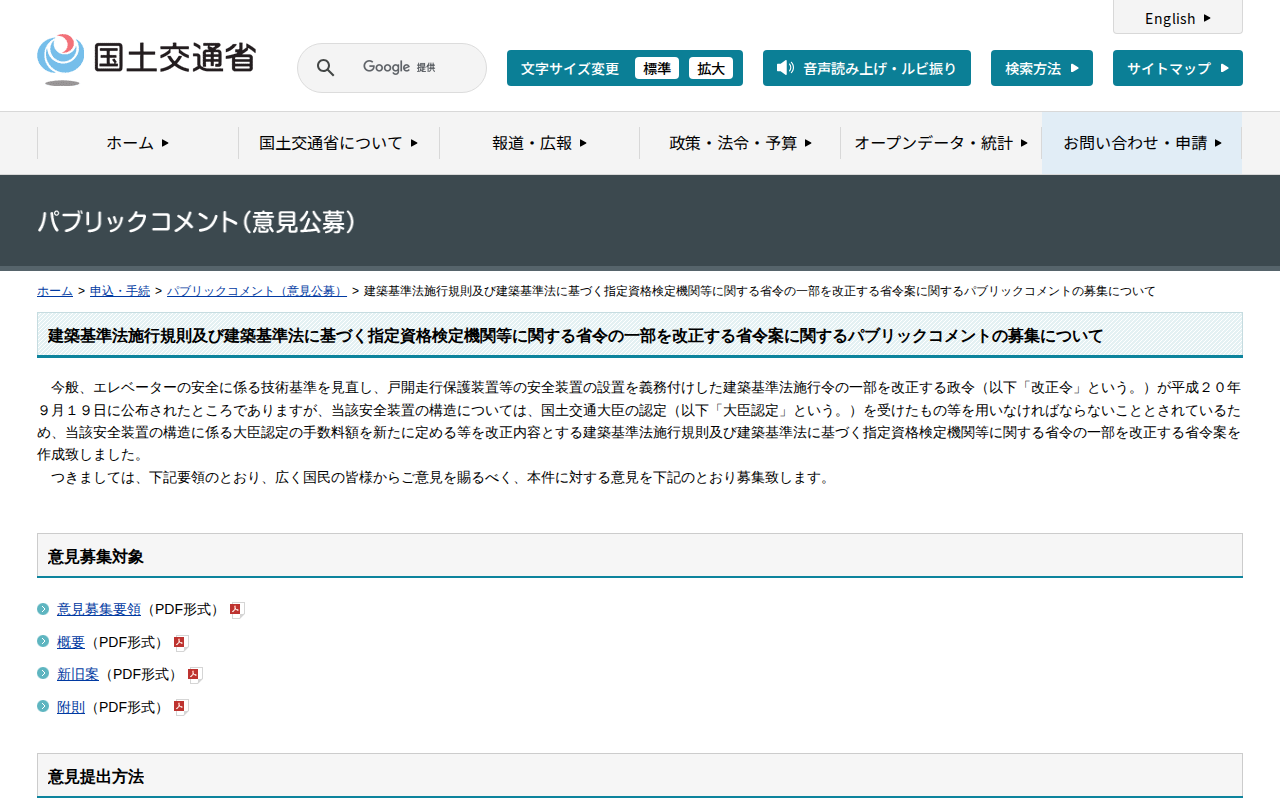Image resolution: width=1280 pixels, height=800 pixels.
Task: Go to パブリックコメント(意見公募) breadcrumb link
Action: coord(256,291)
